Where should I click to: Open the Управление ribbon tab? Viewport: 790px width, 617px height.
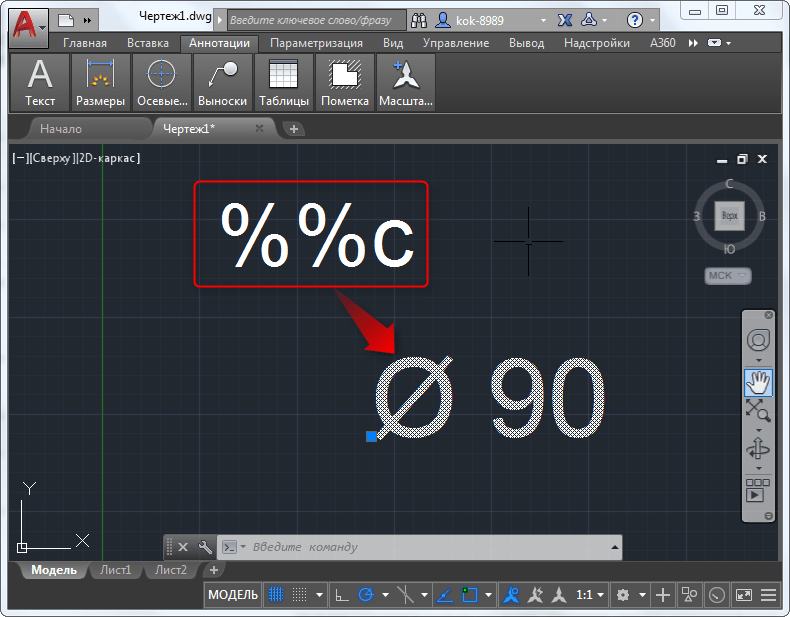(x=456, y=43)
